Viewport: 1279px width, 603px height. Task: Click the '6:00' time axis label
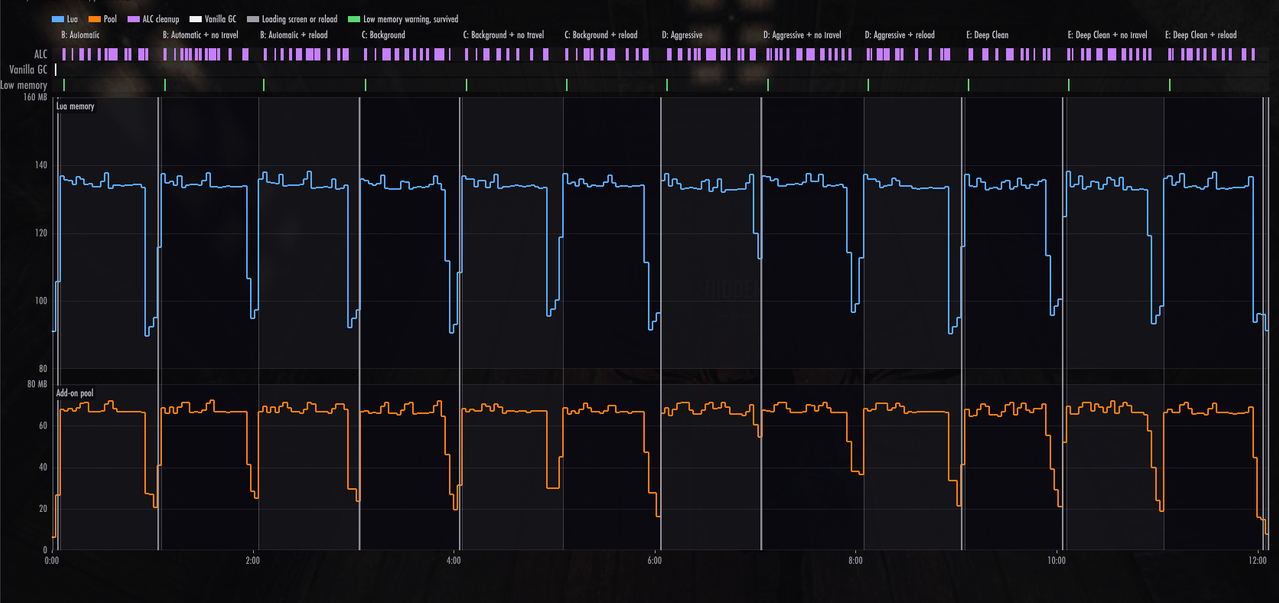point(654,561)
